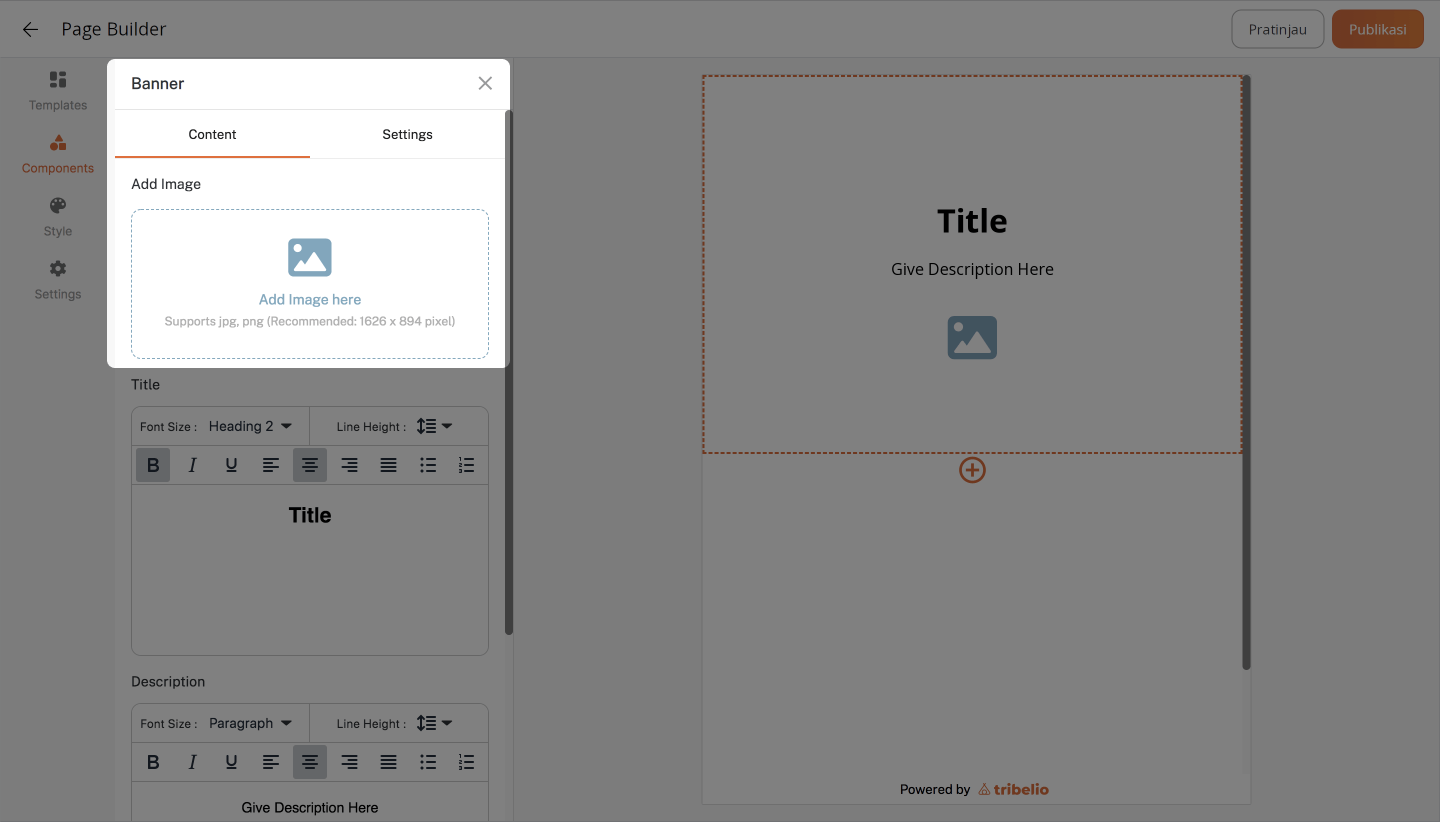
Task: Click the 'Give Description Here' editor text
Action: (310, 808)
